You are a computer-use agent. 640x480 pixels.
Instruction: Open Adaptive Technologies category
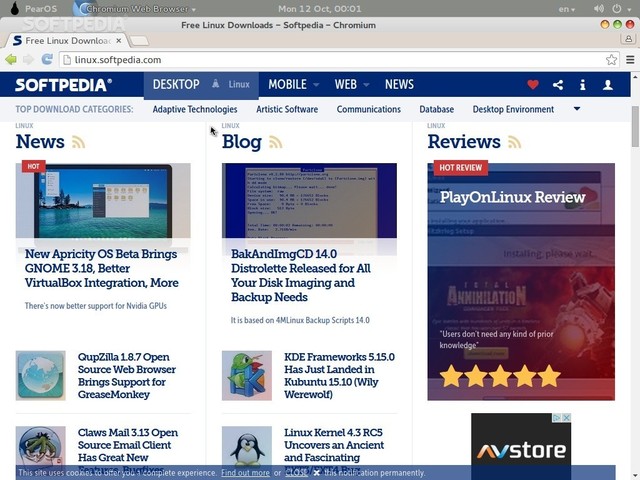pyautogui.click(x=195, y=109)
